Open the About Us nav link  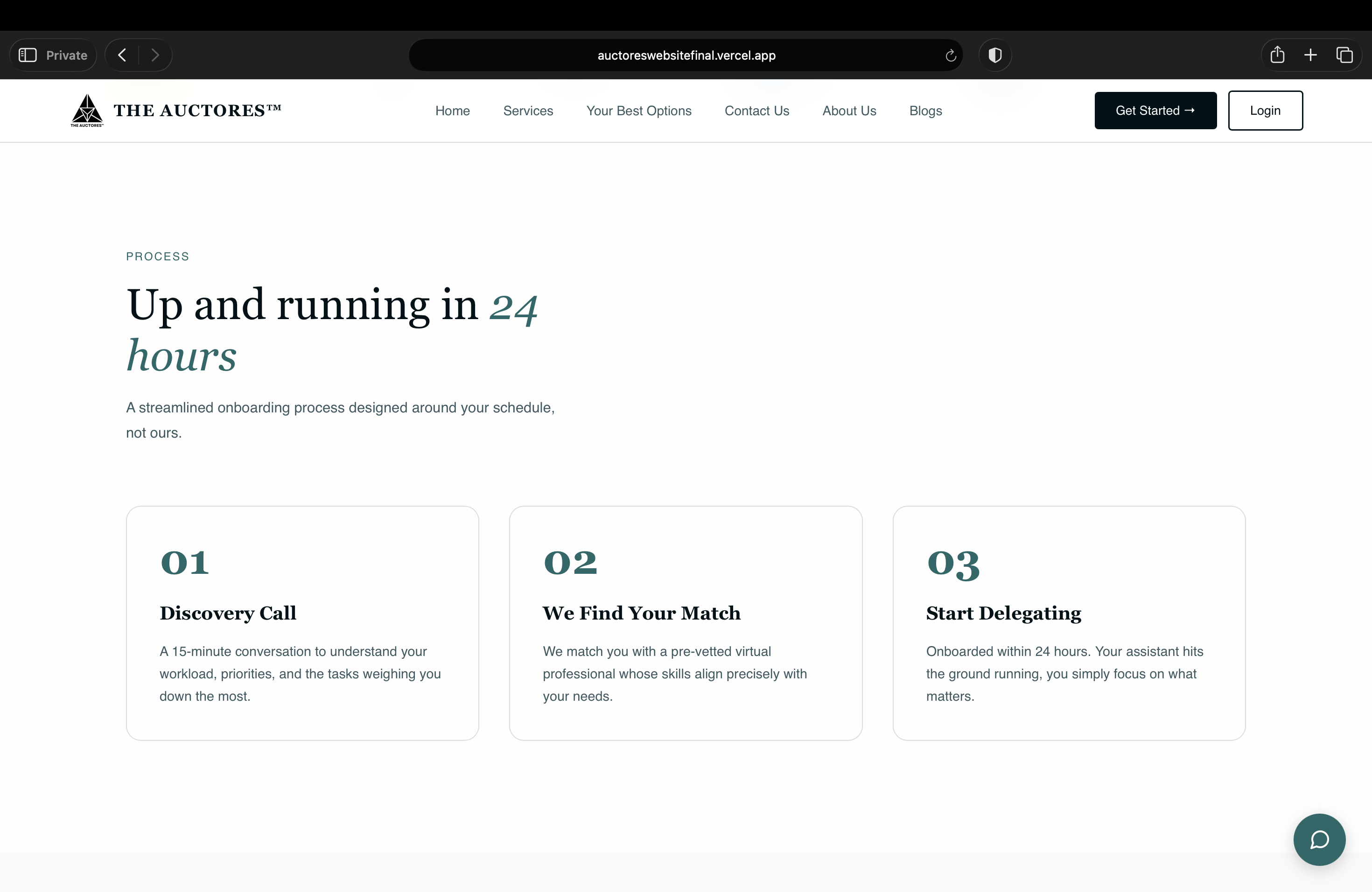pyautogui.click(x=849, y=111)
